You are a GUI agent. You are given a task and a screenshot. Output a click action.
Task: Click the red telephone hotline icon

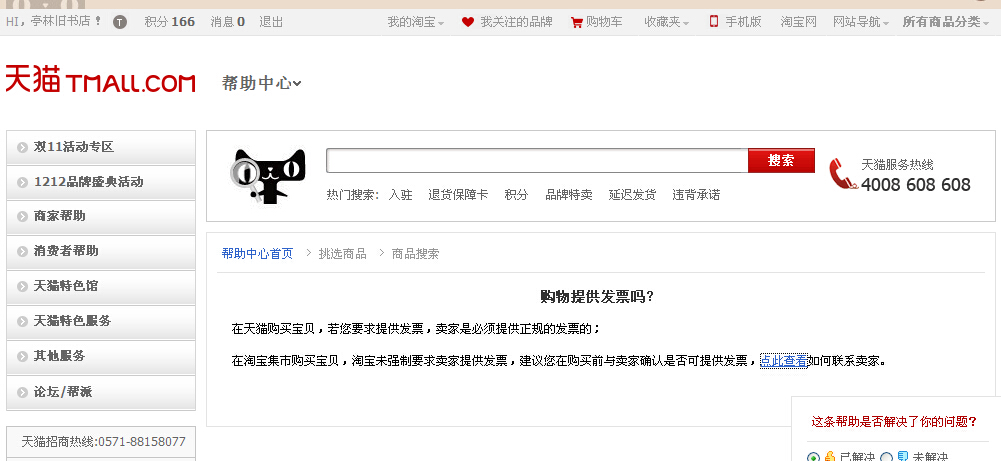coord(842,174)
